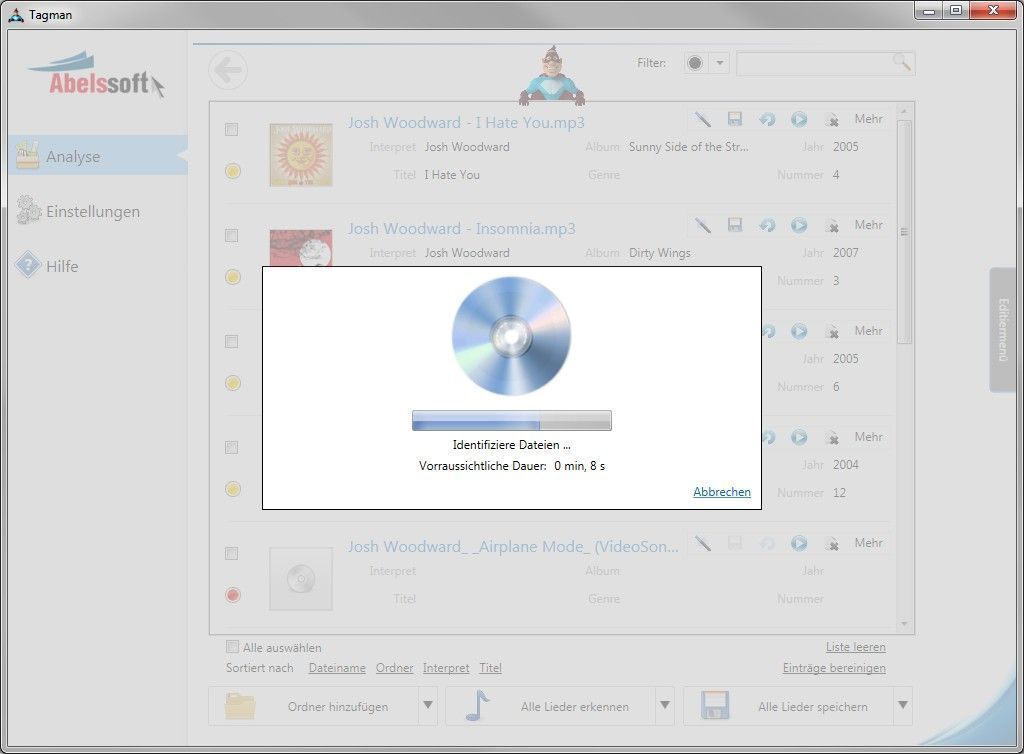Tick the checkbox for Insomnia.mp3
Screen dimensions: 1024x754
tap(232, 236)
